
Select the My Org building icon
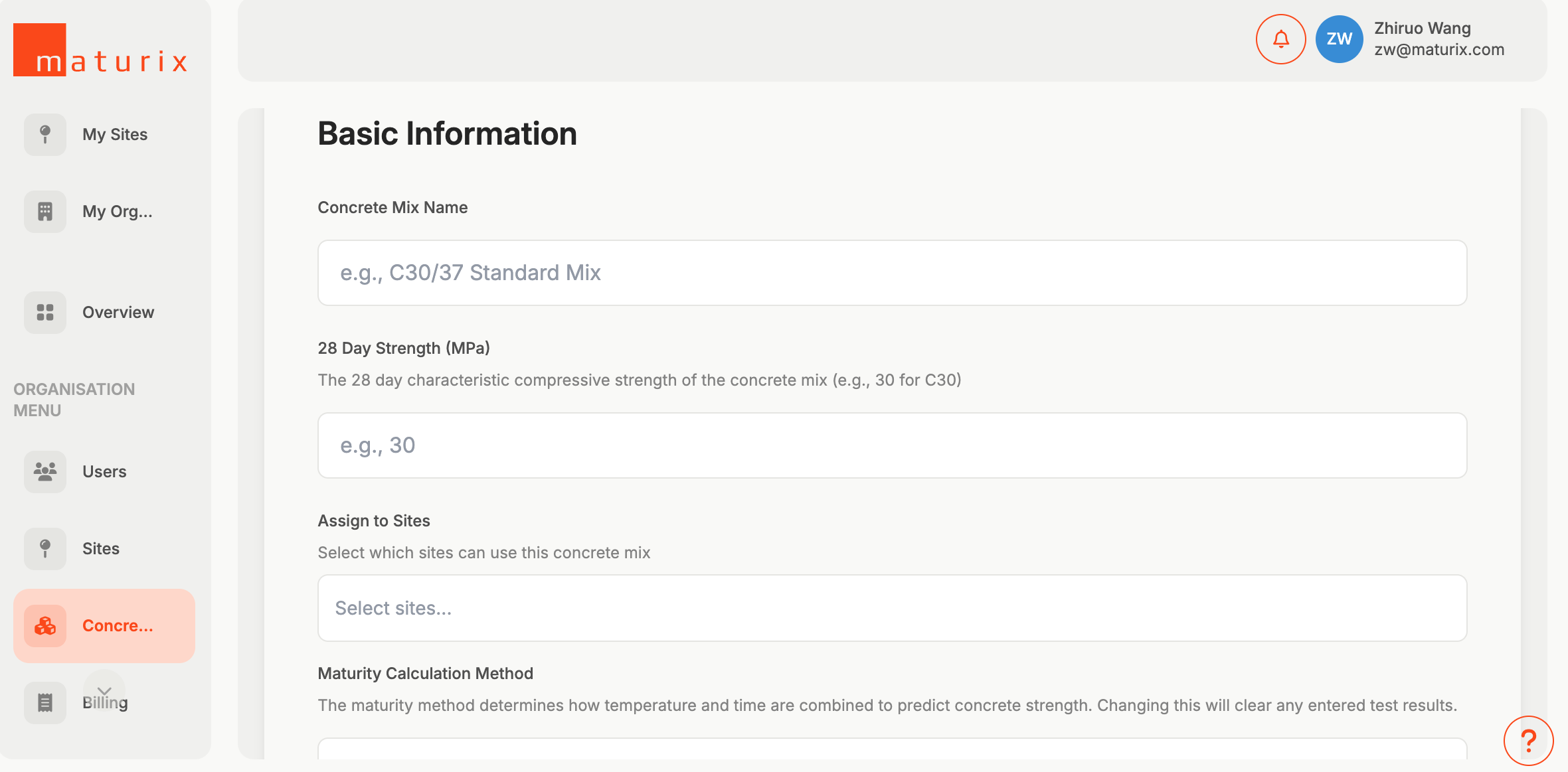(44, 211)
